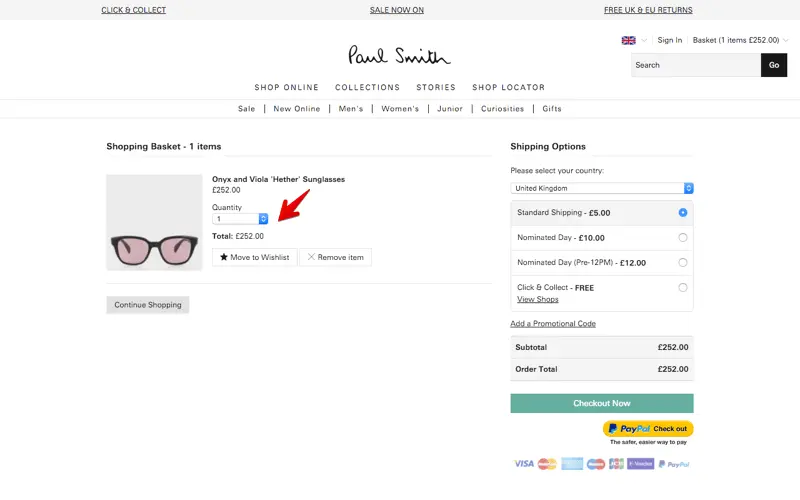The width and height of the screenshot is (800, 500).
Task: Open the Women's category
Action: tap(400, 109)
